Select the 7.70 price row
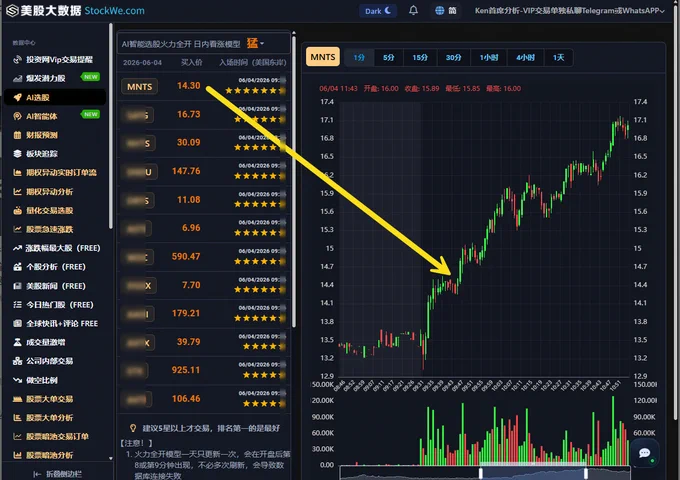Screen dimensions: 680x480 [204, 285]
